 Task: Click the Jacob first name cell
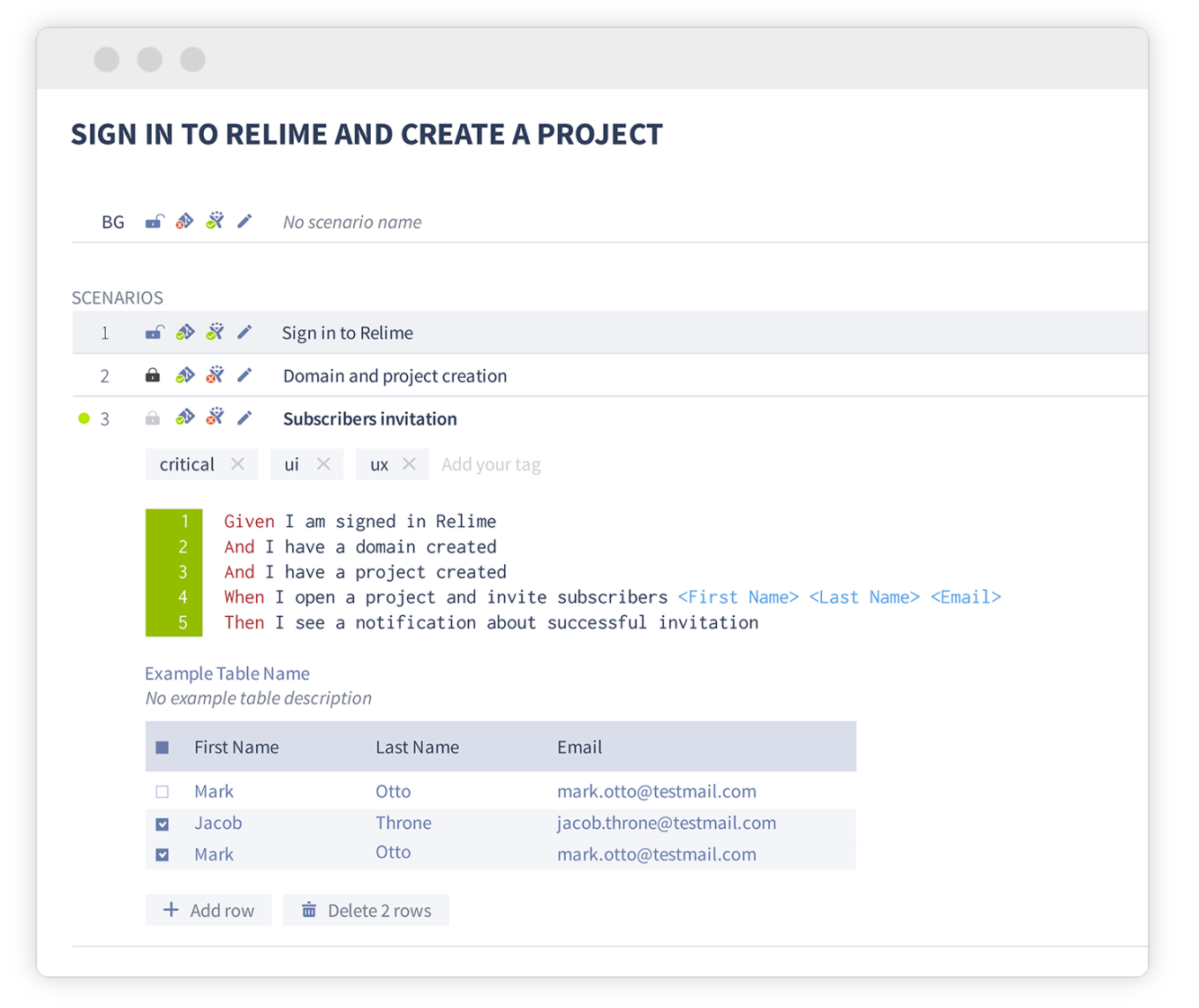point(218,823)
